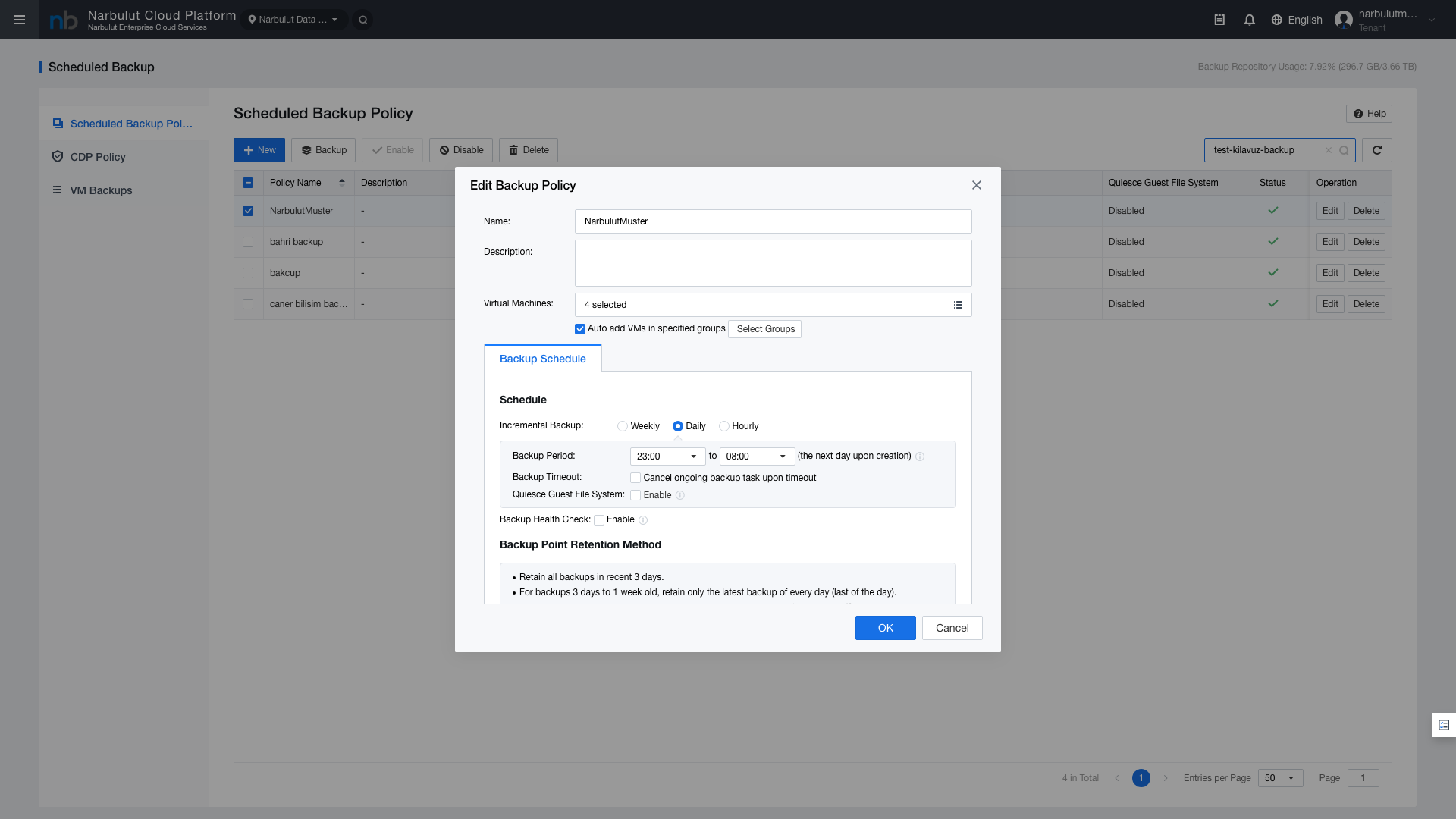
Task: Open the Entries per Page dropdown
Action: [1280, 778]
